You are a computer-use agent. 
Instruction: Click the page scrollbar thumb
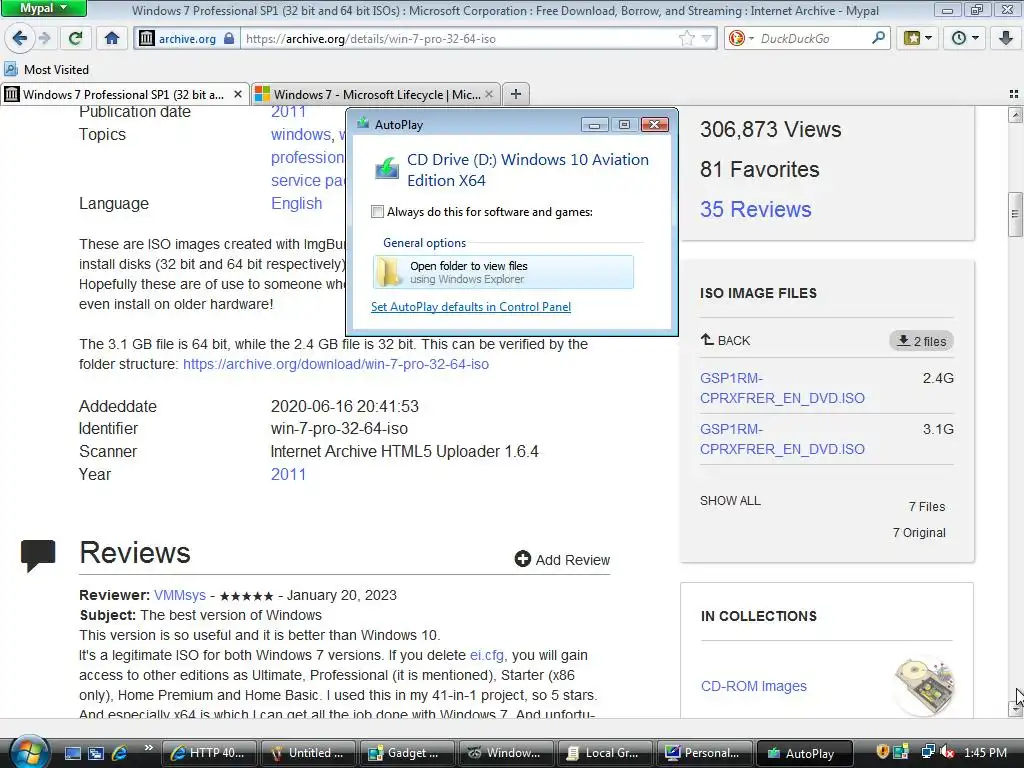[1015, 214]
